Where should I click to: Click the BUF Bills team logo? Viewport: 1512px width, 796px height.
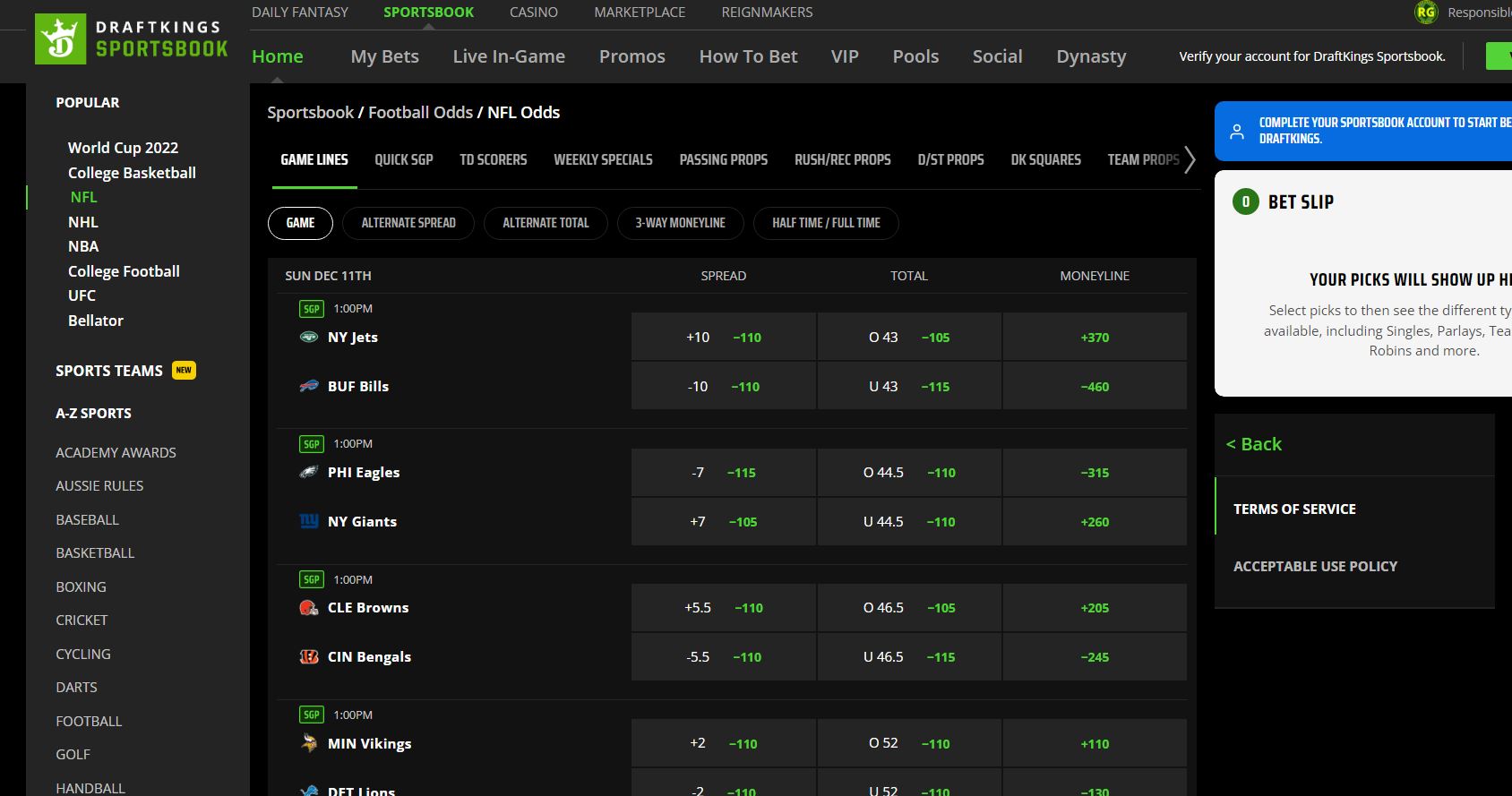point(308,386)
